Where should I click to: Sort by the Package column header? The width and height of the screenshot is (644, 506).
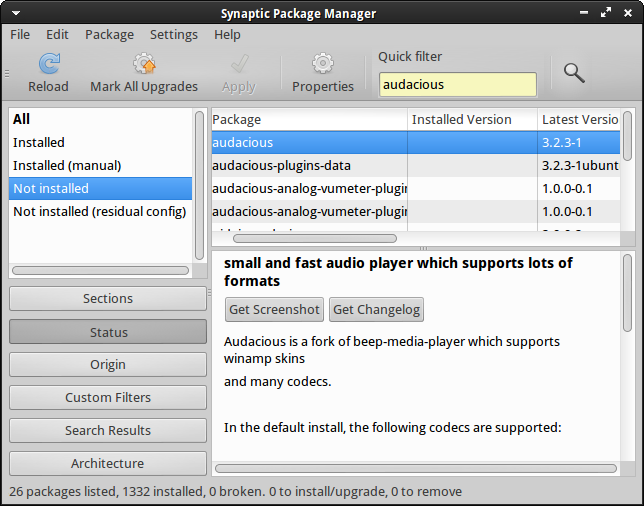click(309, 120)
